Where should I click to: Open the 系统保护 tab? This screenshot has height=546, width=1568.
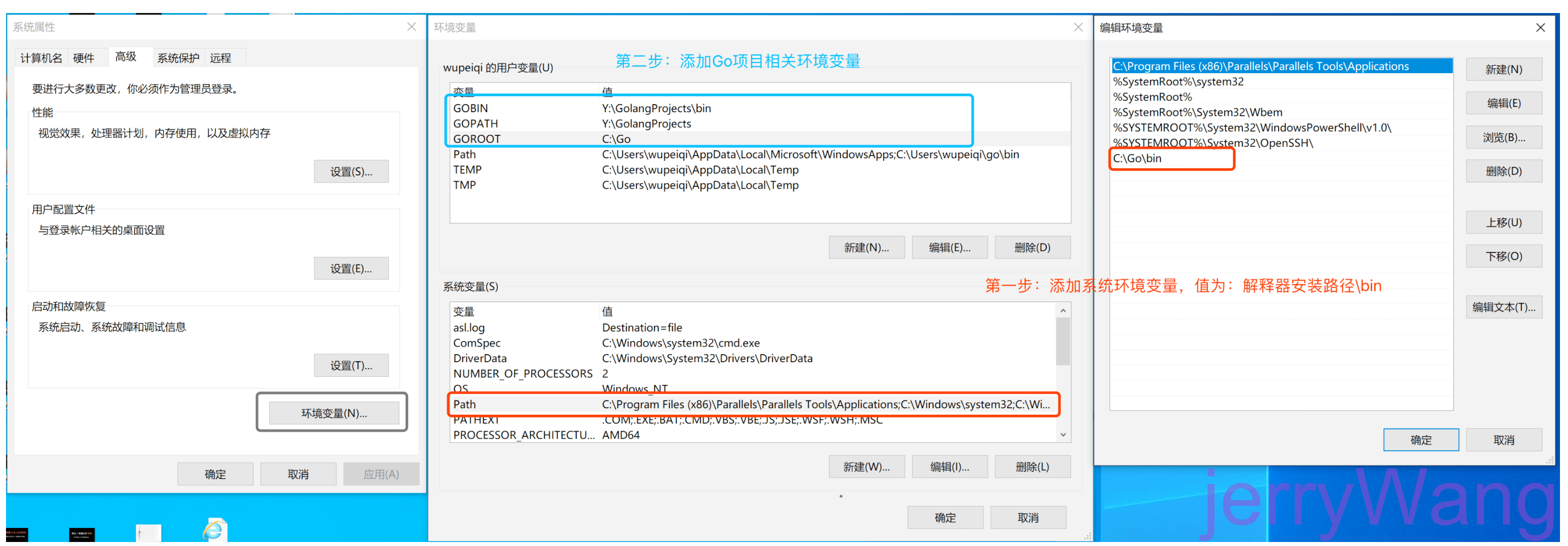(x=178, y=58)
